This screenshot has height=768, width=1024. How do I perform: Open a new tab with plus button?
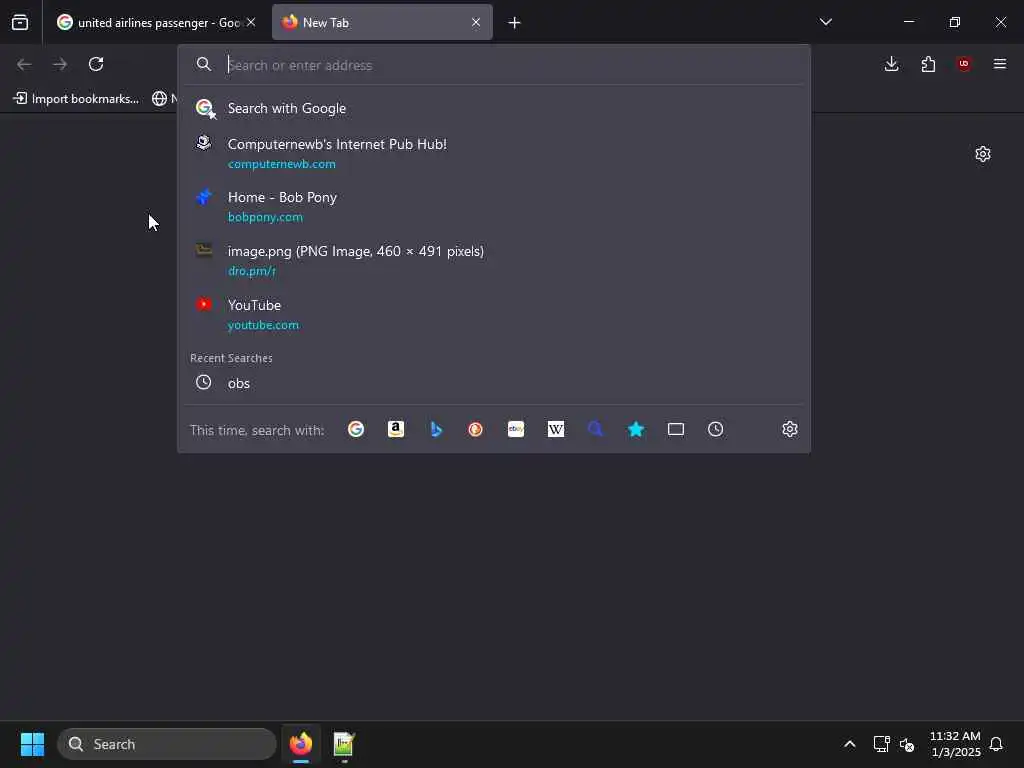pos(515,22)
